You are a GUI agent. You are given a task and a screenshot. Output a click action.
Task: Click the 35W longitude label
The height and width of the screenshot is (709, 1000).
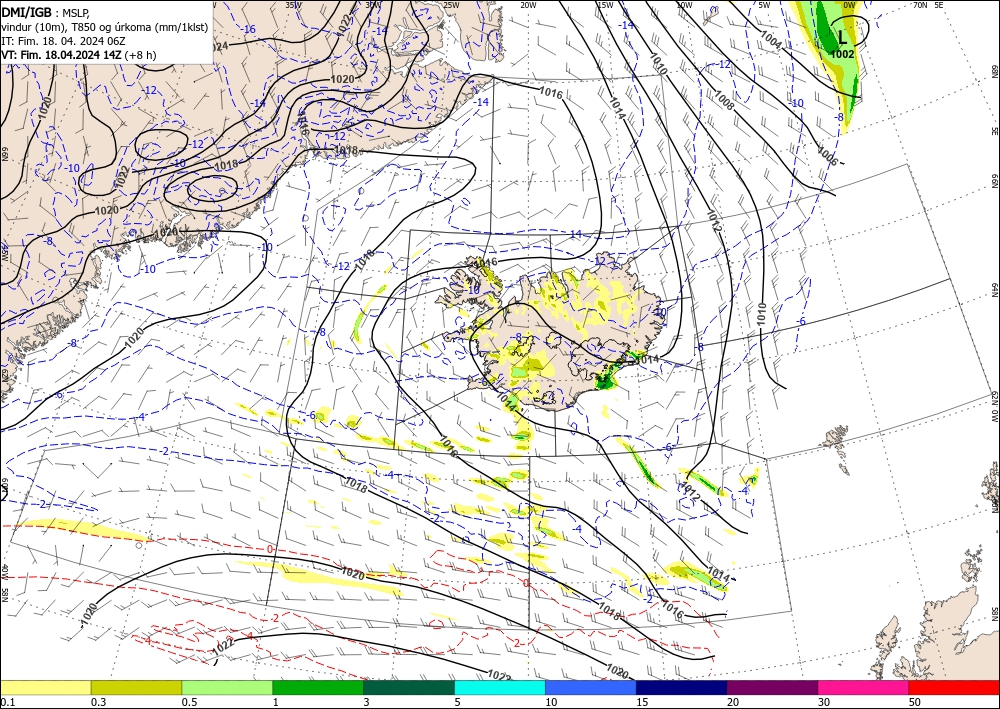point(293,5)
